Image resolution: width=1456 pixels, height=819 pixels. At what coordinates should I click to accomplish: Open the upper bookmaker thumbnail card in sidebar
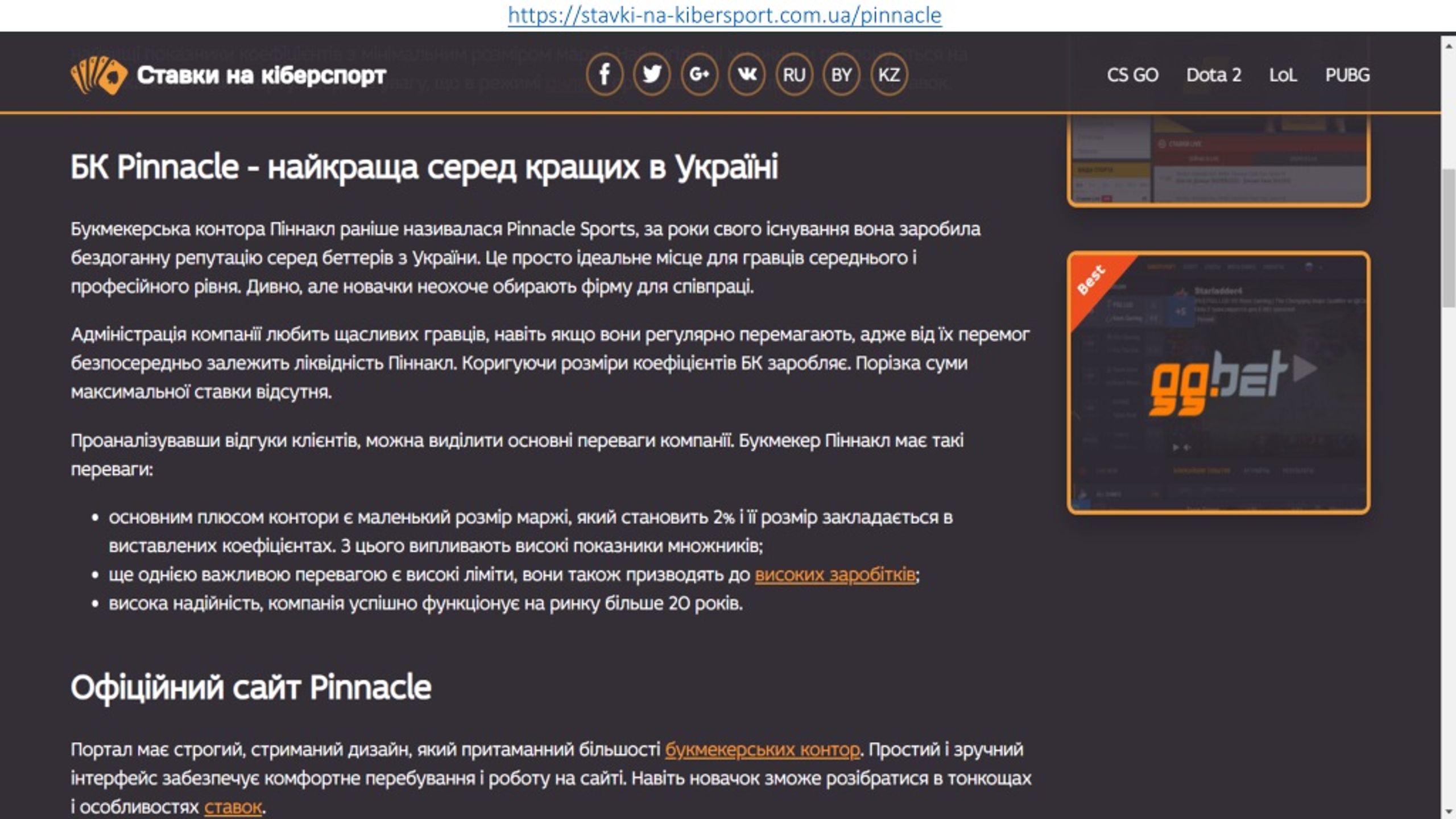click(x=1219, y=159)
